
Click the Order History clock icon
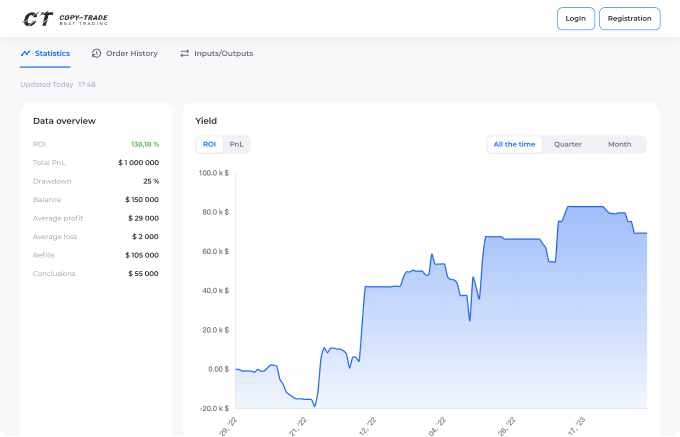[x=96, y=53]
